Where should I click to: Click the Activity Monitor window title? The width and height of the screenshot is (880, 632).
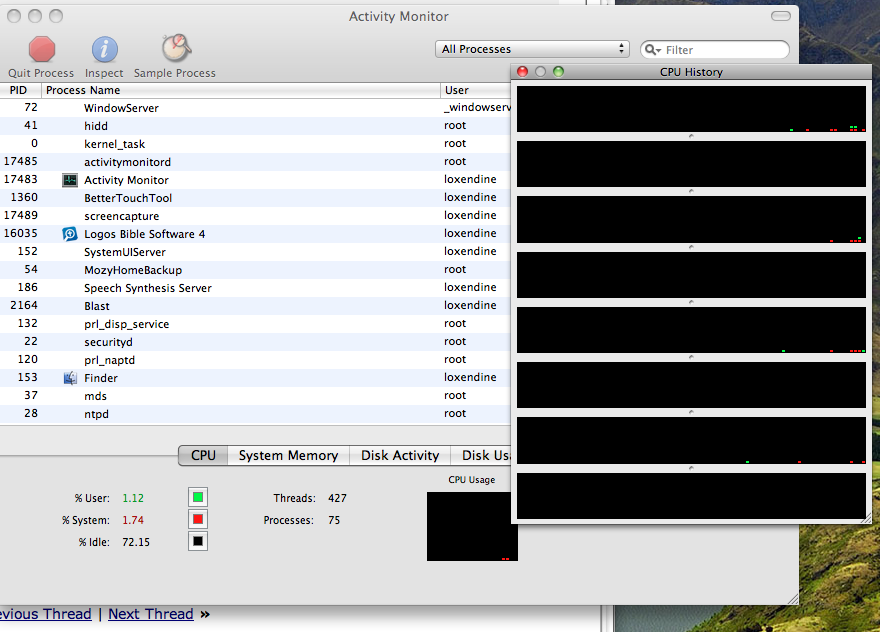pos(398,16)
